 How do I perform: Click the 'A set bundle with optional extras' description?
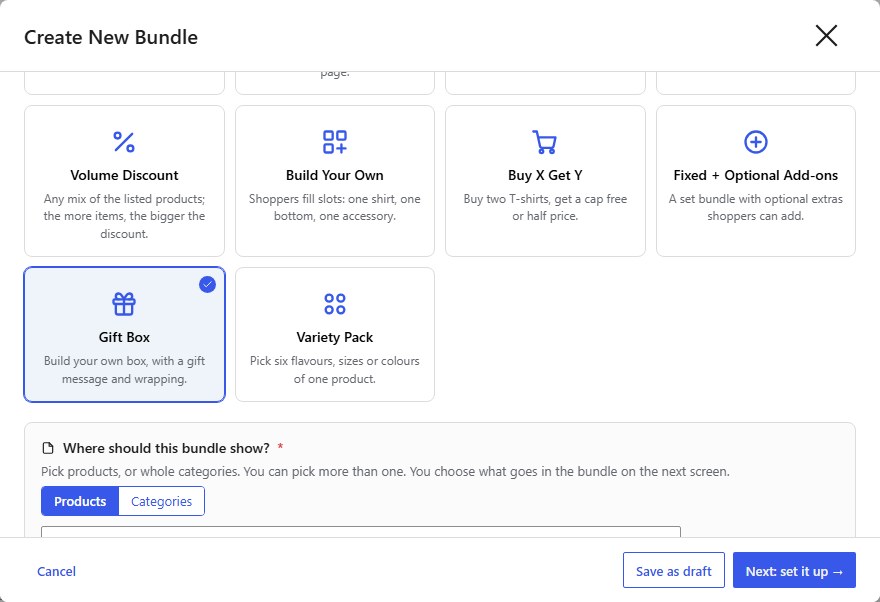(755, 208)
